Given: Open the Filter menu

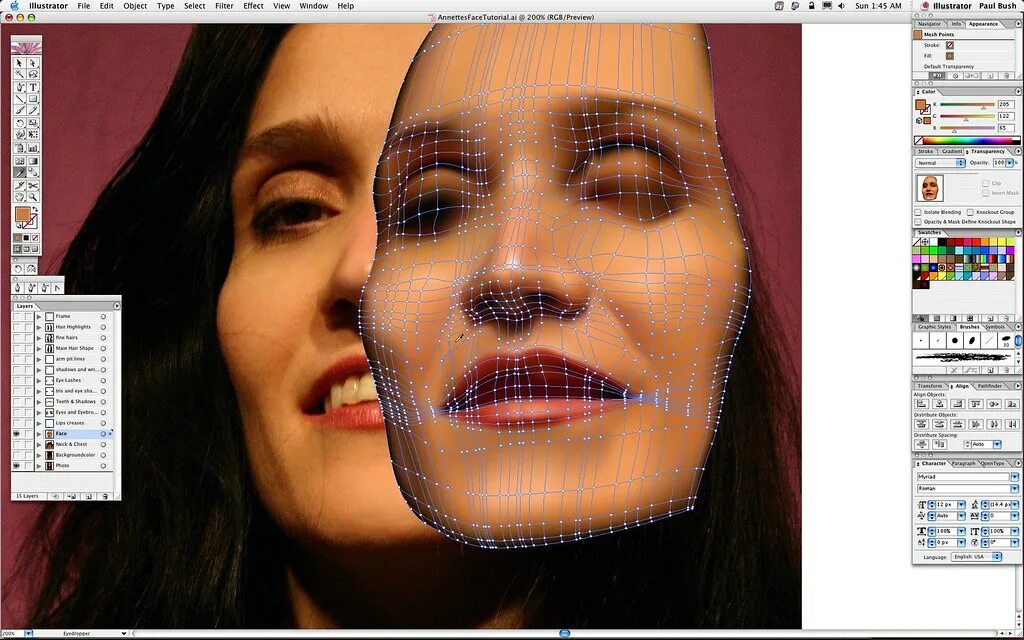Looking at the screenshot, I should point(224,6).
